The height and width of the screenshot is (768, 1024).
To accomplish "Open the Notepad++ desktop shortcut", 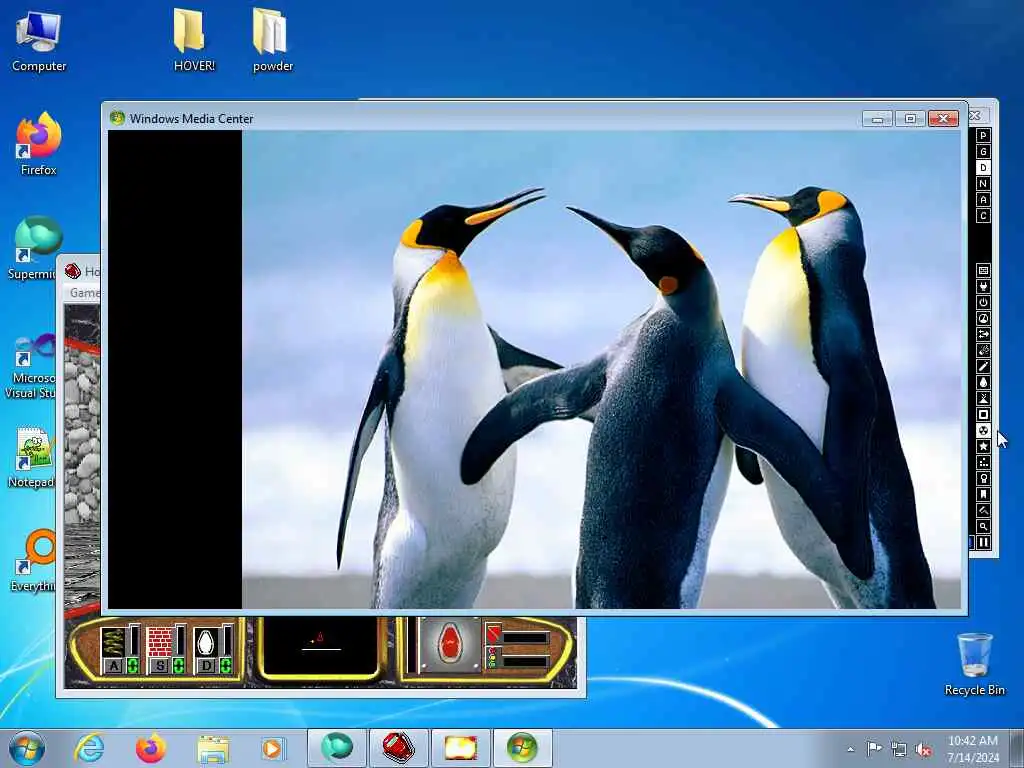I will [31, 457].
